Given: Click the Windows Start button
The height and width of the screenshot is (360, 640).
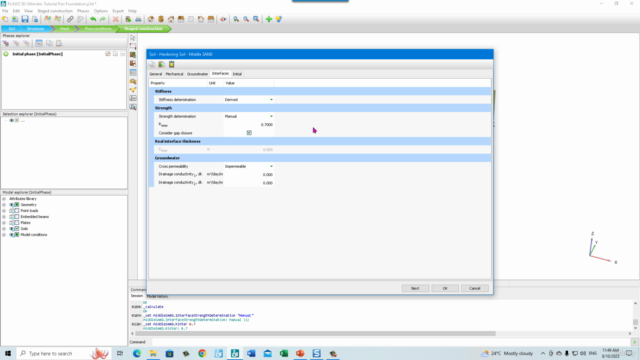Looking at the screenshot, I should tap(8, 353).
